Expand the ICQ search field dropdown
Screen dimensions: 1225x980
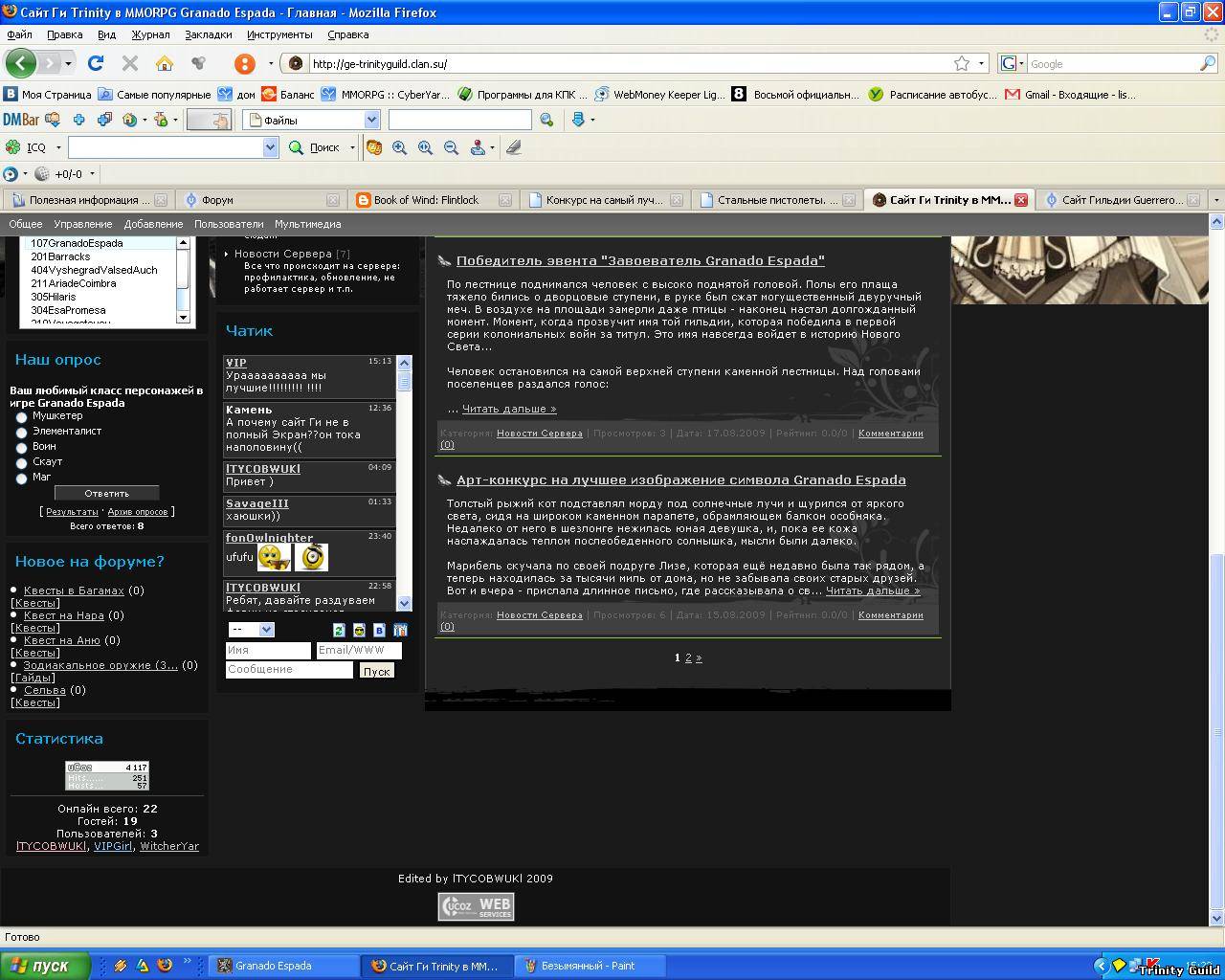(x=270, y=147)
